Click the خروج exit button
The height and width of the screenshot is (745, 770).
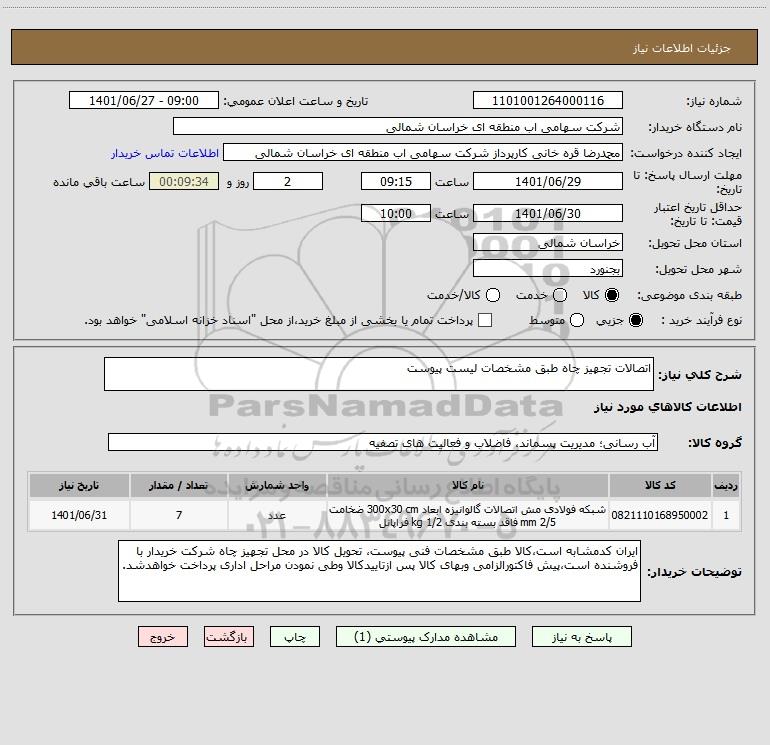163,637
